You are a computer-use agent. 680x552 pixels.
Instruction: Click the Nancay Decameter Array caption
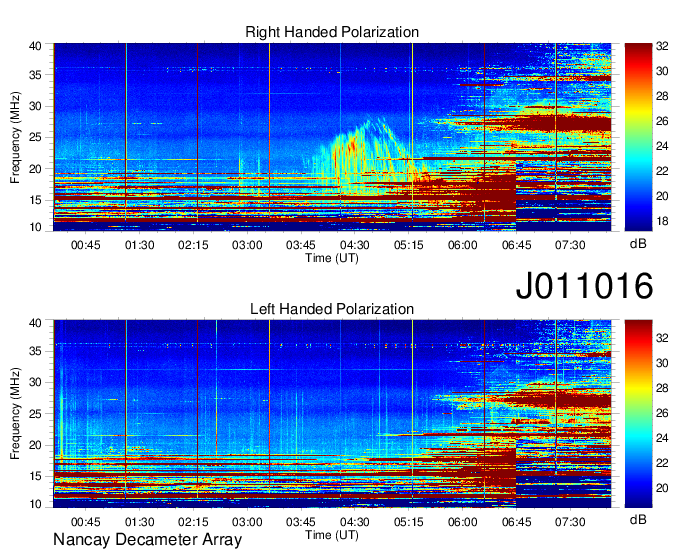pyautogui.click(x=147, y=540)
